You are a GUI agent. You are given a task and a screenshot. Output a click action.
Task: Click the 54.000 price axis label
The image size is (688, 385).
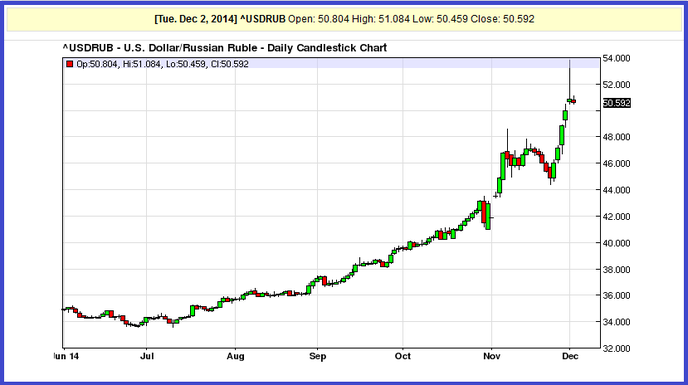point(616,58)
